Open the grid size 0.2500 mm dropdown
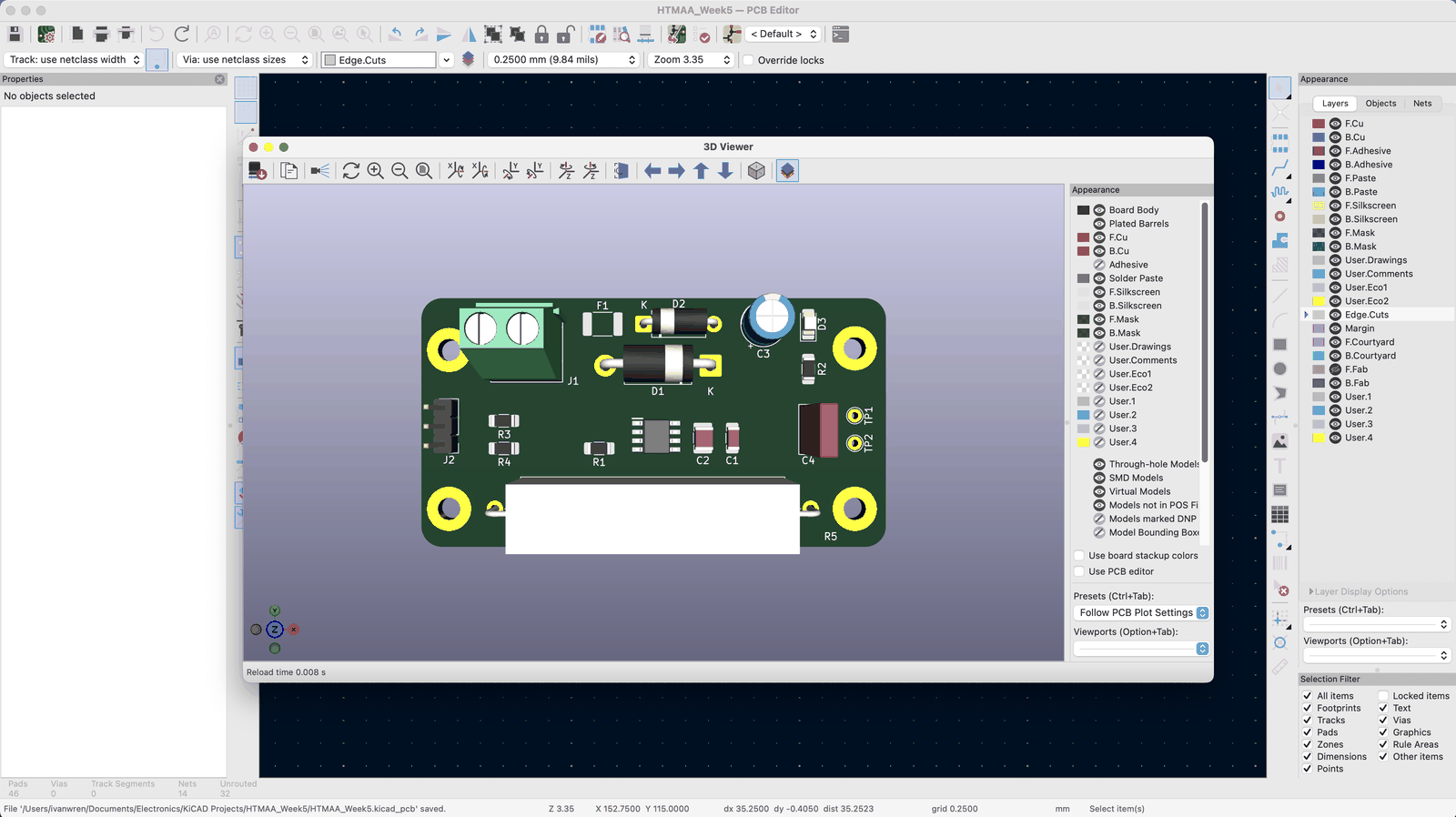This screenshot has width=1456, height=817. [x=563, y=60]
